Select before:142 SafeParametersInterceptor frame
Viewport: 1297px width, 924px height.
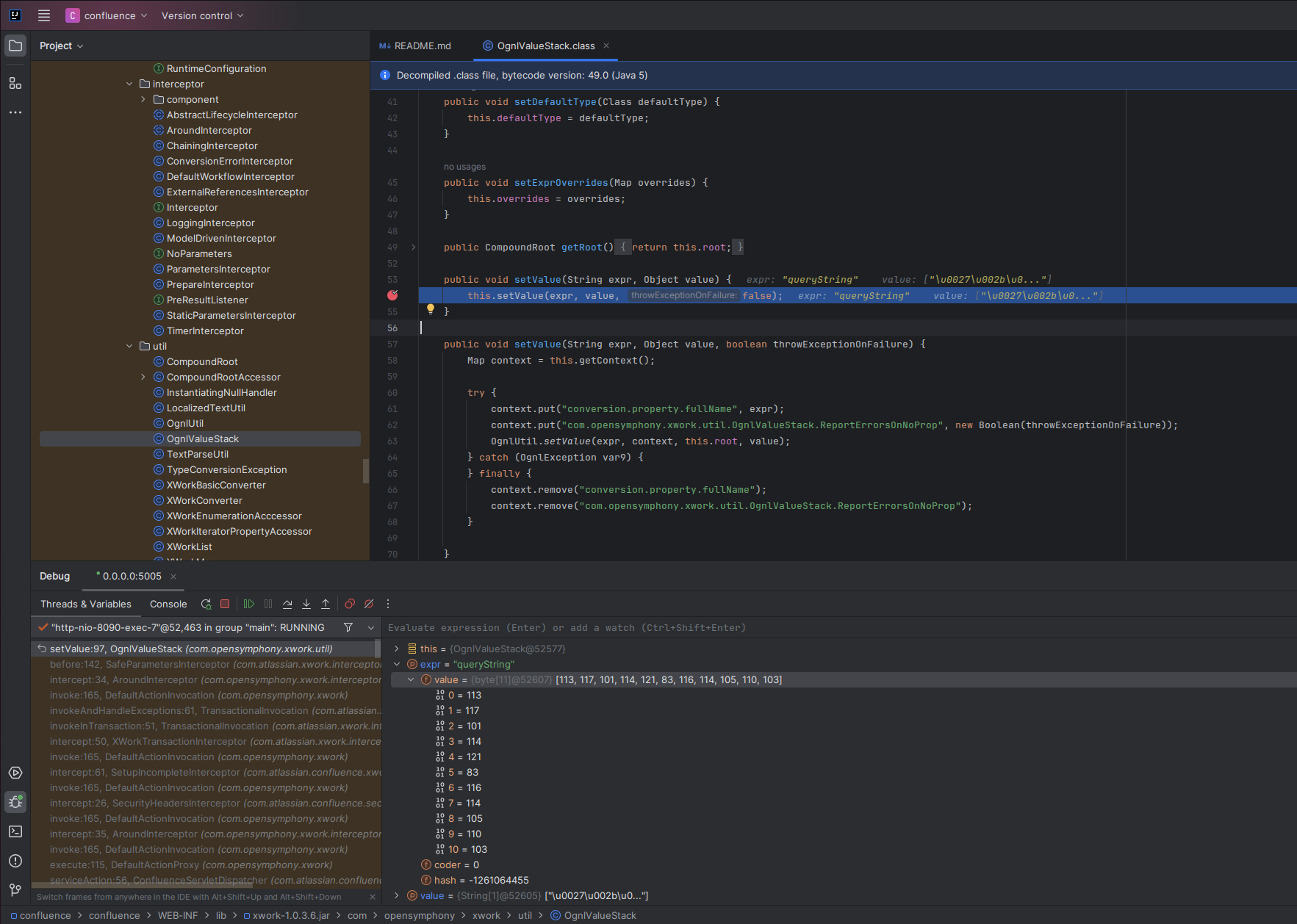[x=206, y=664]
